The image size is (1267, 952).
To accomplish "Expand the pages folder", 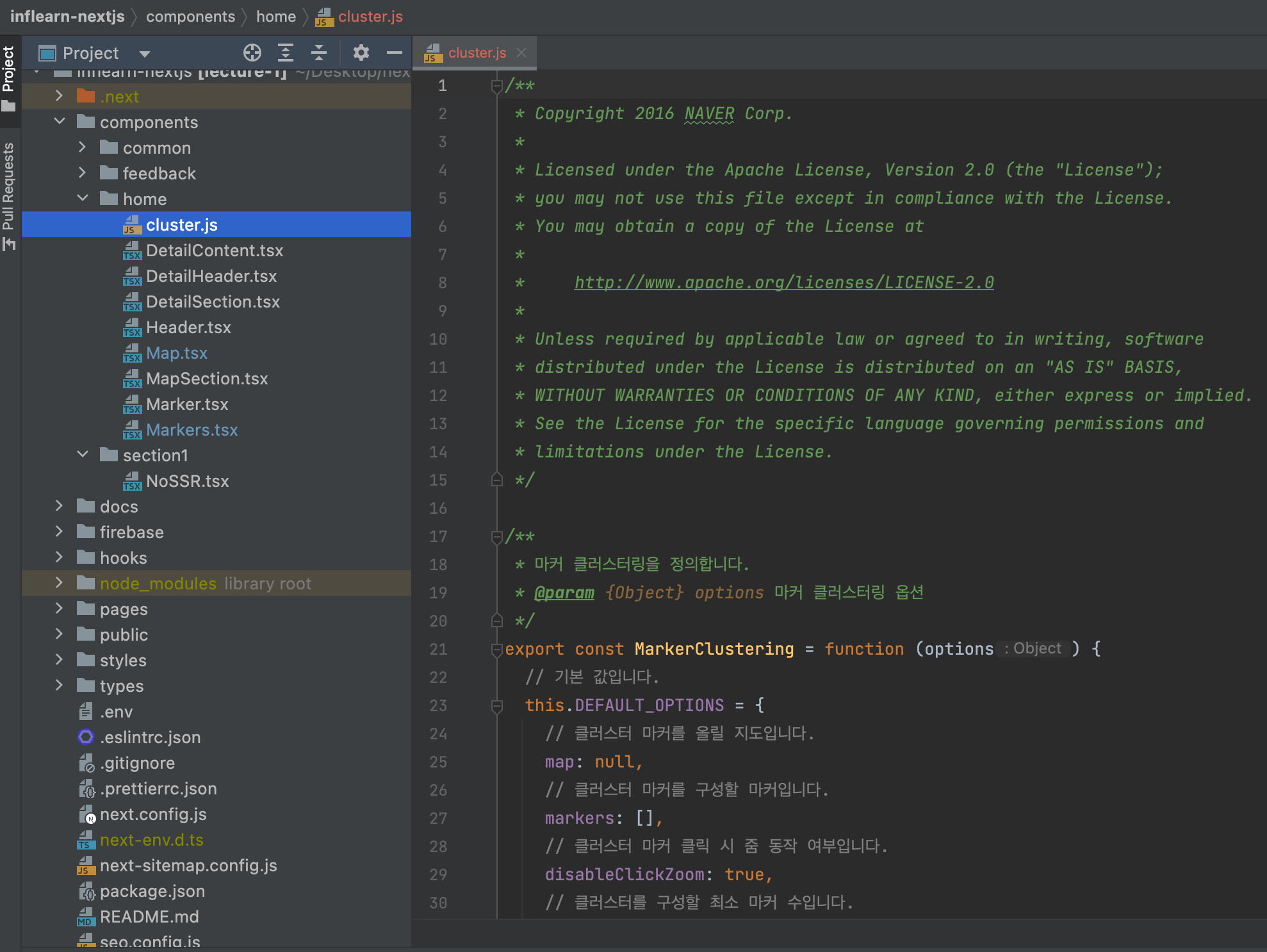I will pyautogui.click(x=60, y=609).
